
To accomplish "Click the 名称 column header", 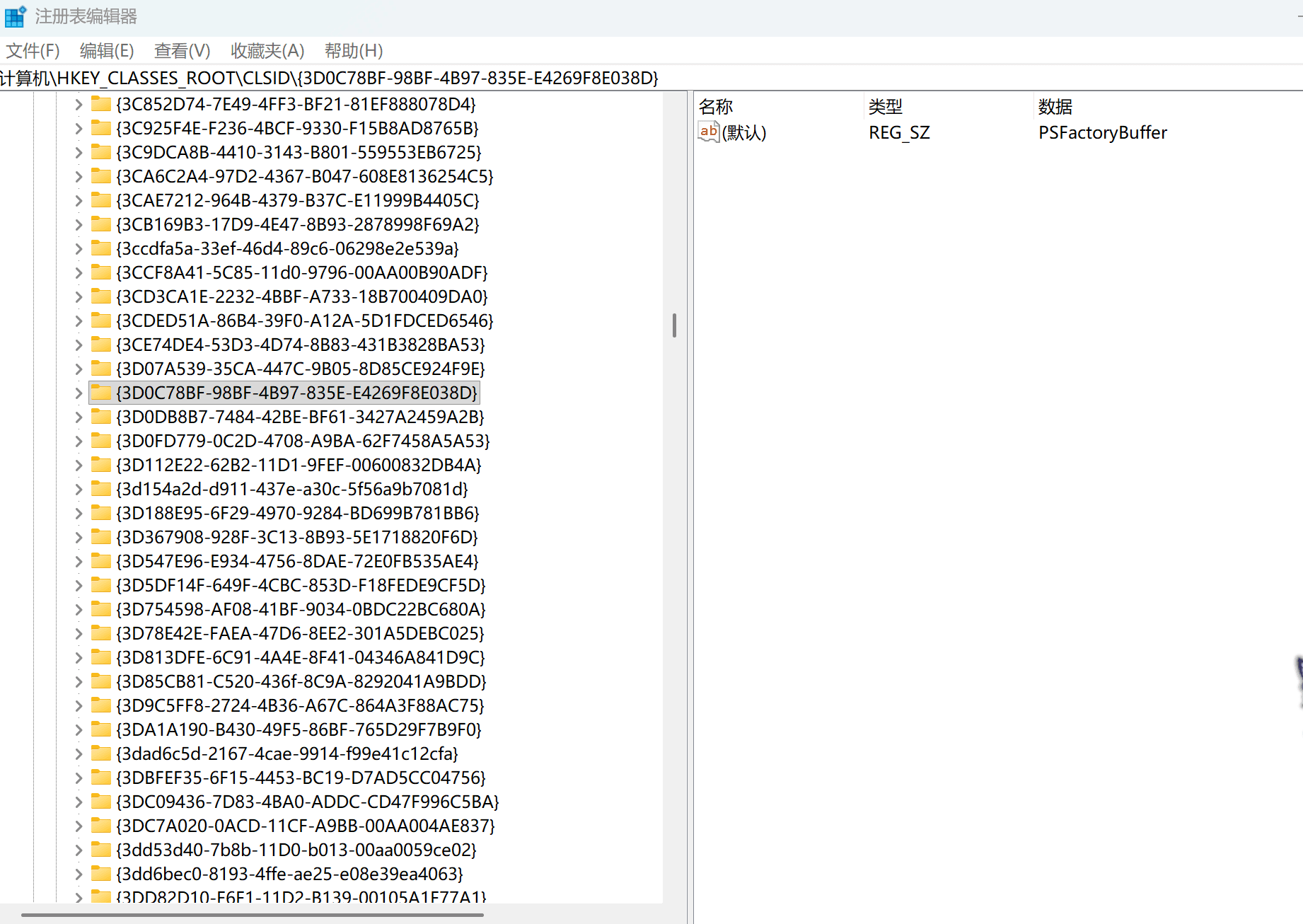I will [x=715, y=107].
